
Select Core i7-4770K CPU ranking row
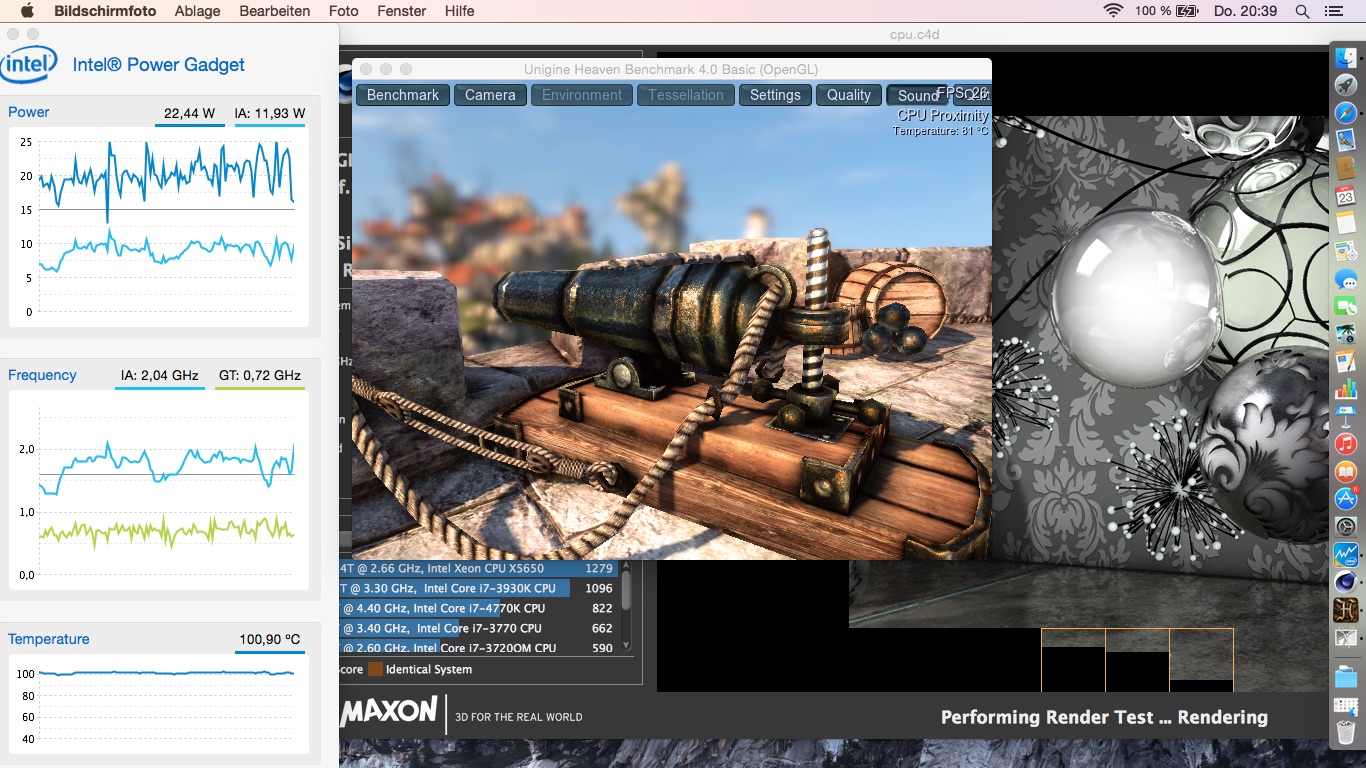[478, 608]
